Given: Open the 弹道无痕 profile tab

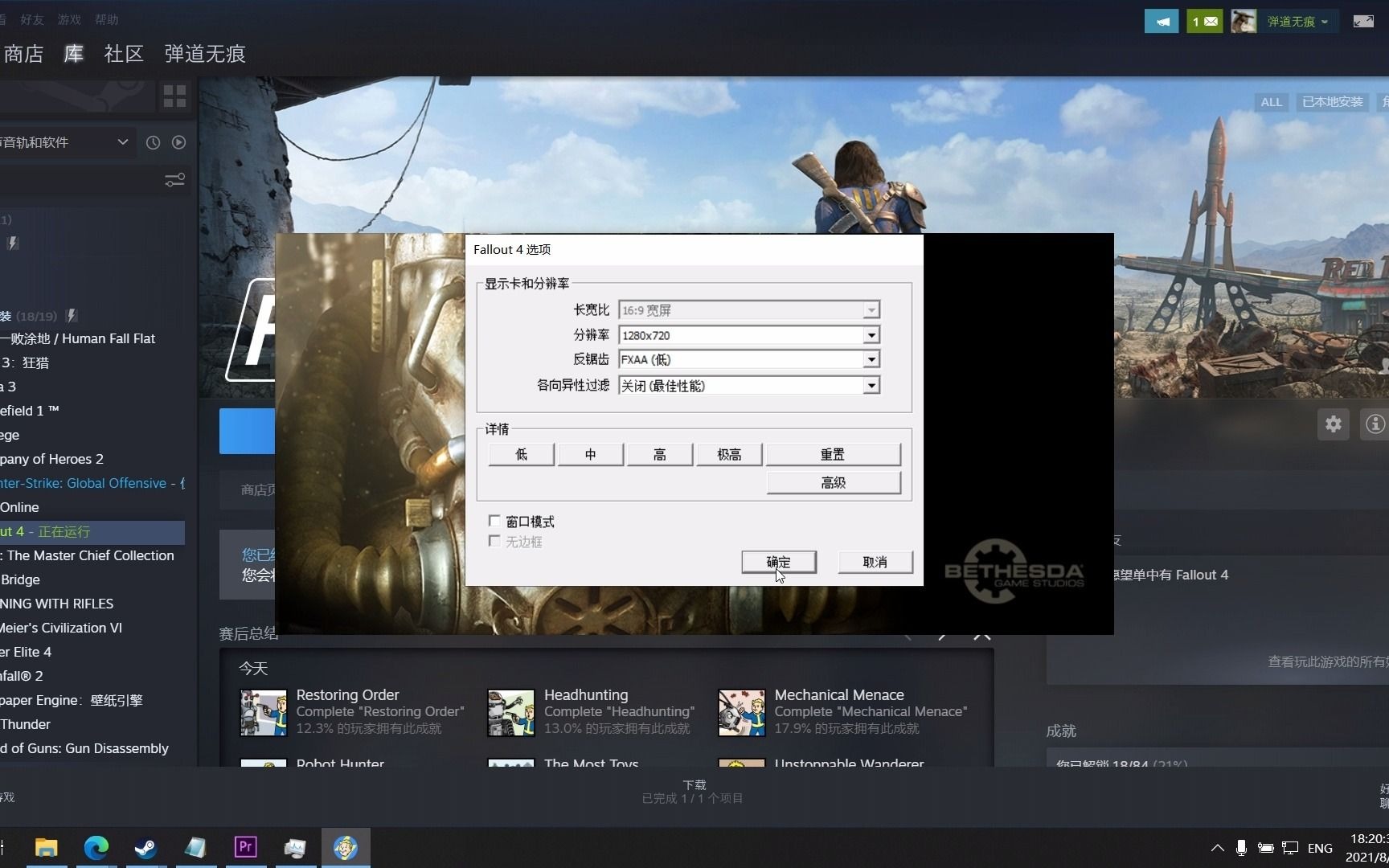Looking at the screenshot, I should pos(205,54).
